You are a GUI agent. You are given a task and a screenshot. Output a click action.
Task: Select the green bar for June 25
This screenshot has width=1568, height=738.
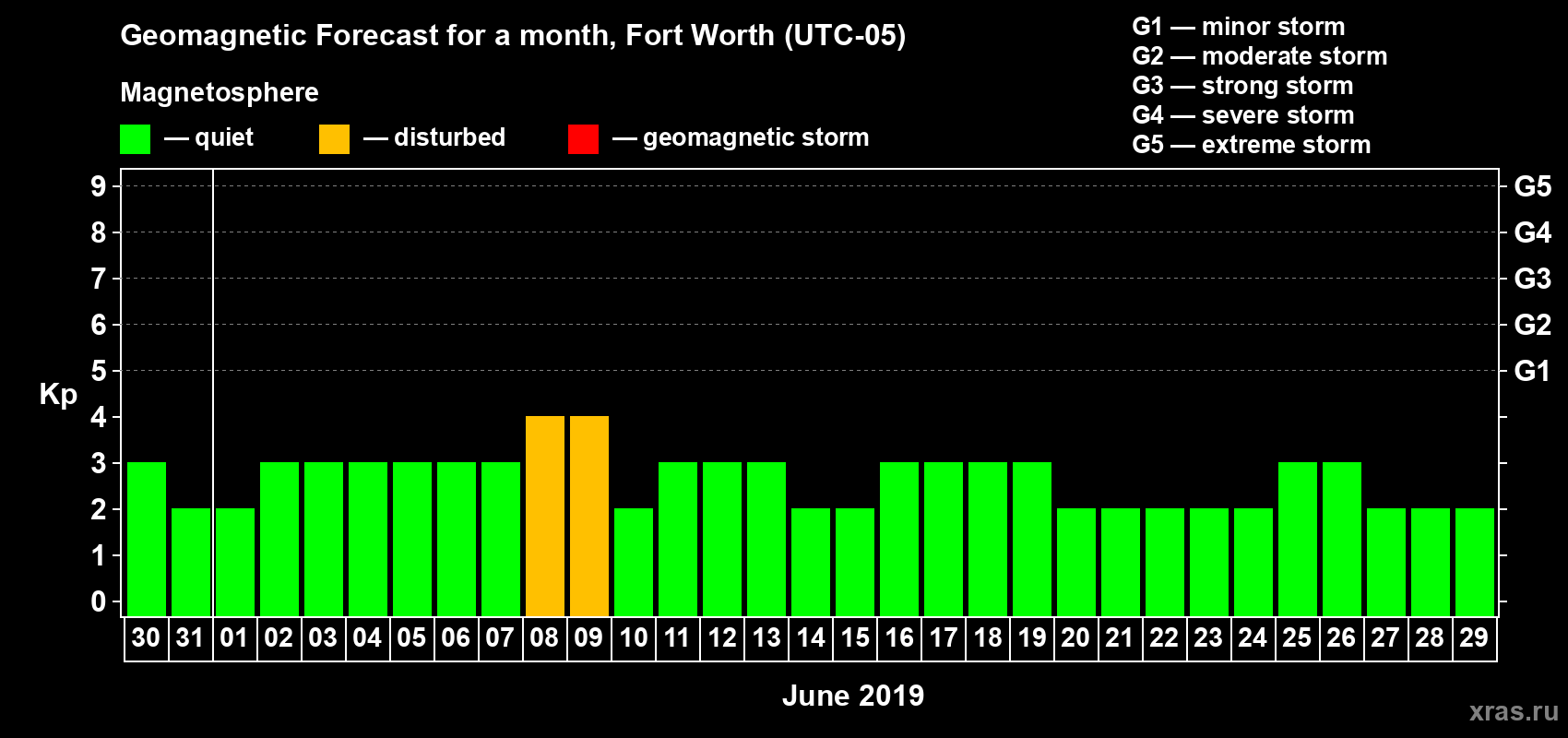point(1297,539)
